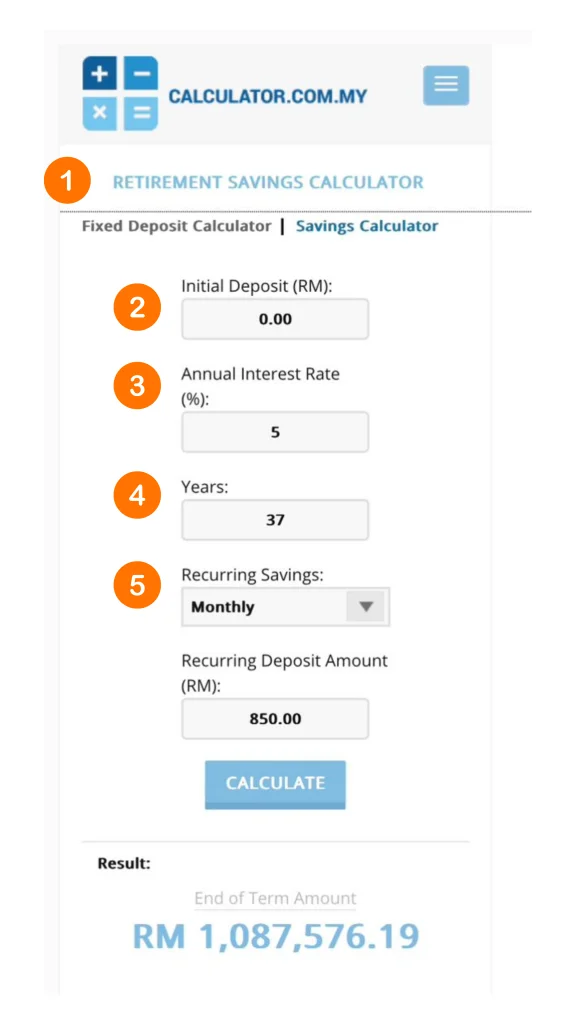This screenshot has height=1024, width=576.
Task: Click orange step marker number 2
Action: coord(137,308)
